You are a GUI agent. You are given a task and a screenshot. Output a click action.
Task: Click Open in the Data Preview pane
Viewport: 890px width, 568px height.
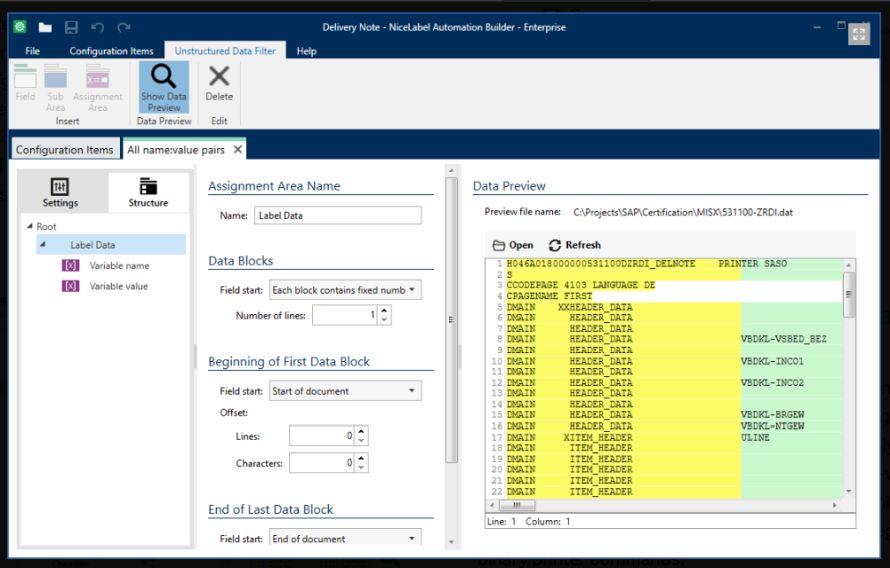(x=513, y=245)
